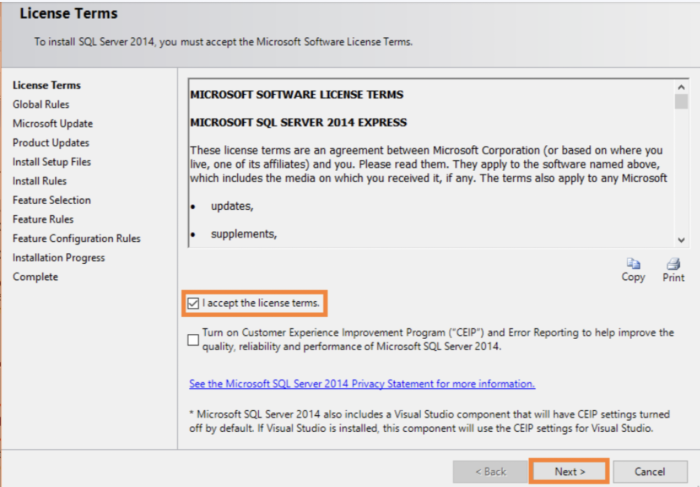Uncheck the 'I accept the license terms' checkbox
The width and height of the screenshot is (700, 487).
click(x=193, y=304)
